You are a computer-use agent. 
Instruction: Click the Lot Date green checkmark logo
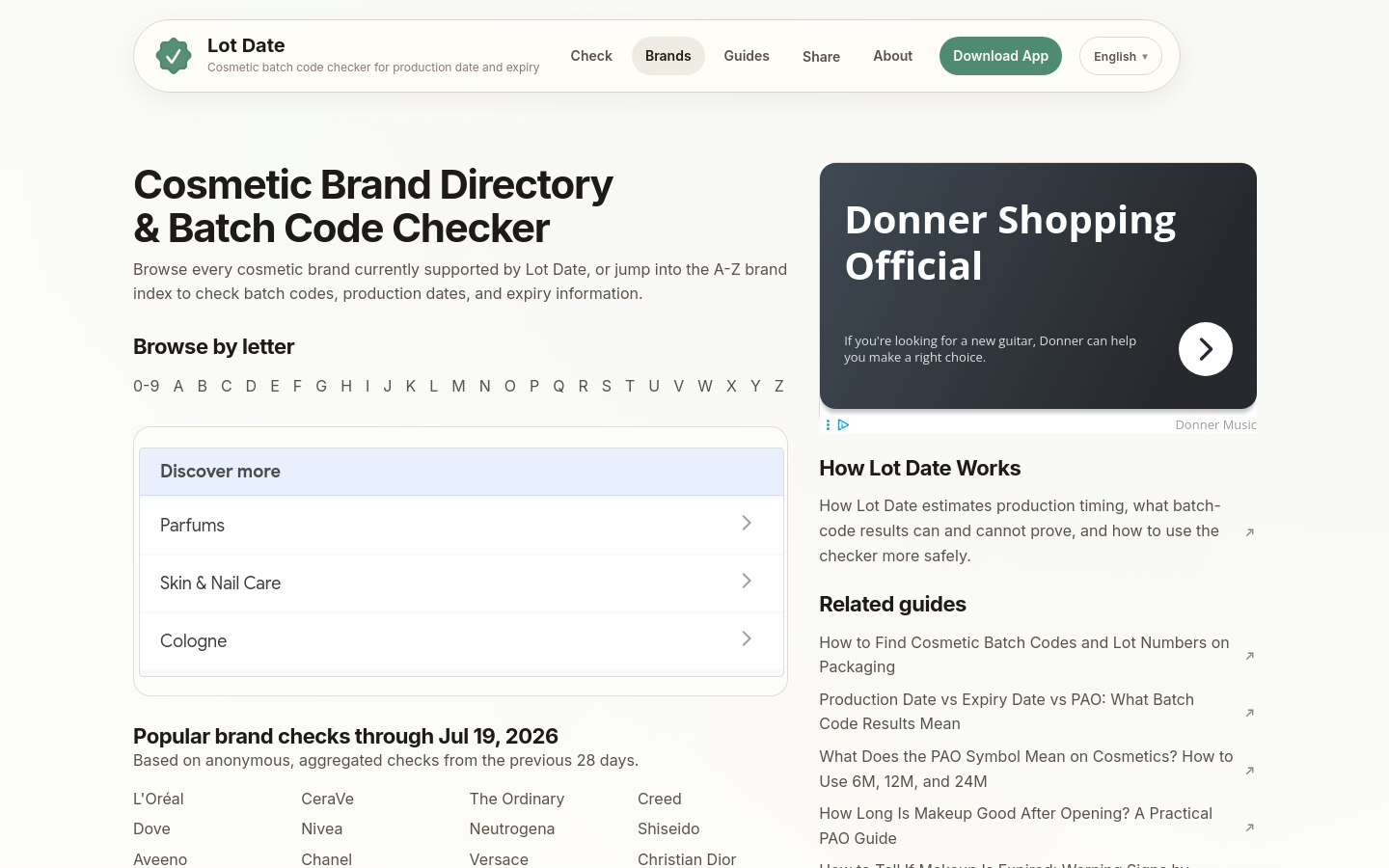click(174, 56)
